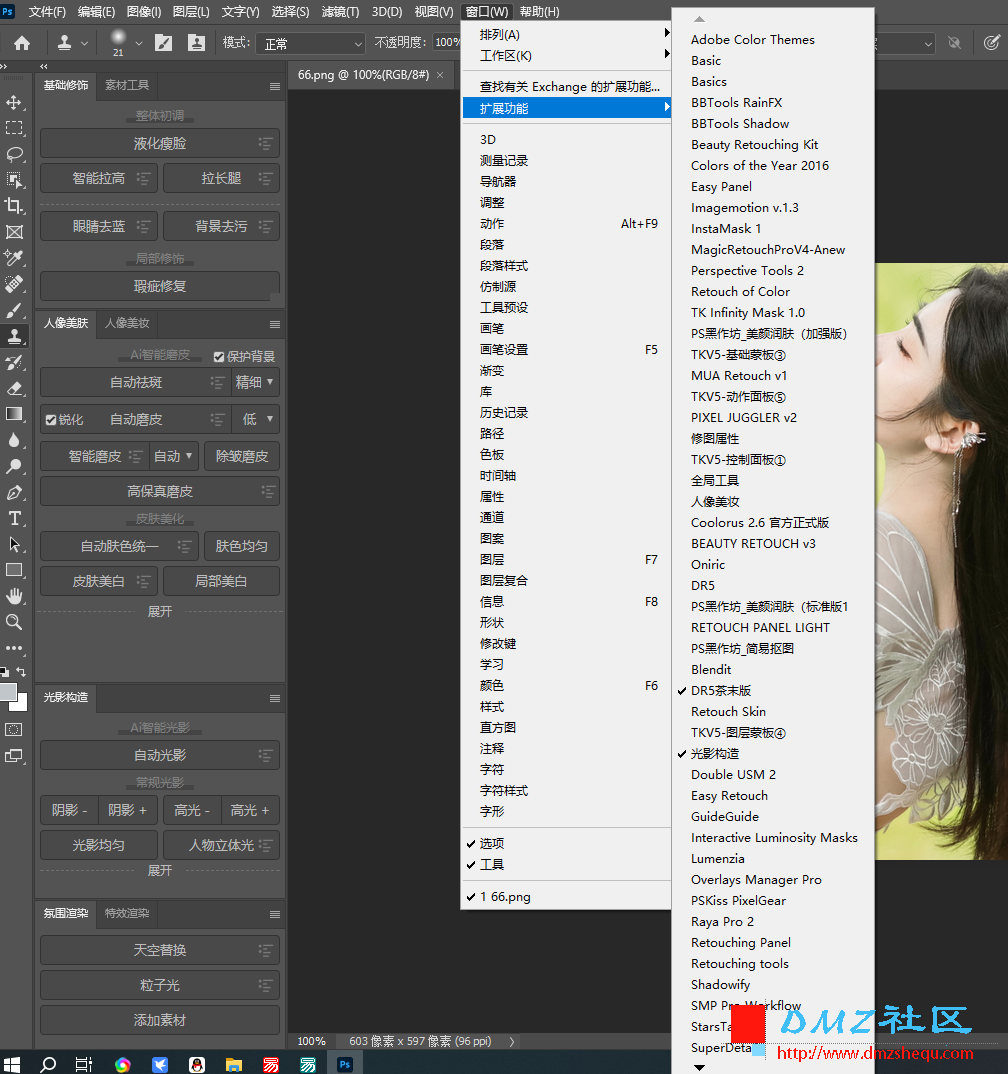Image resolution: width=1008 pixels, height=1074 pixels.
Task: Open the 滤镜(T) menu
Action: coord(340,12)
